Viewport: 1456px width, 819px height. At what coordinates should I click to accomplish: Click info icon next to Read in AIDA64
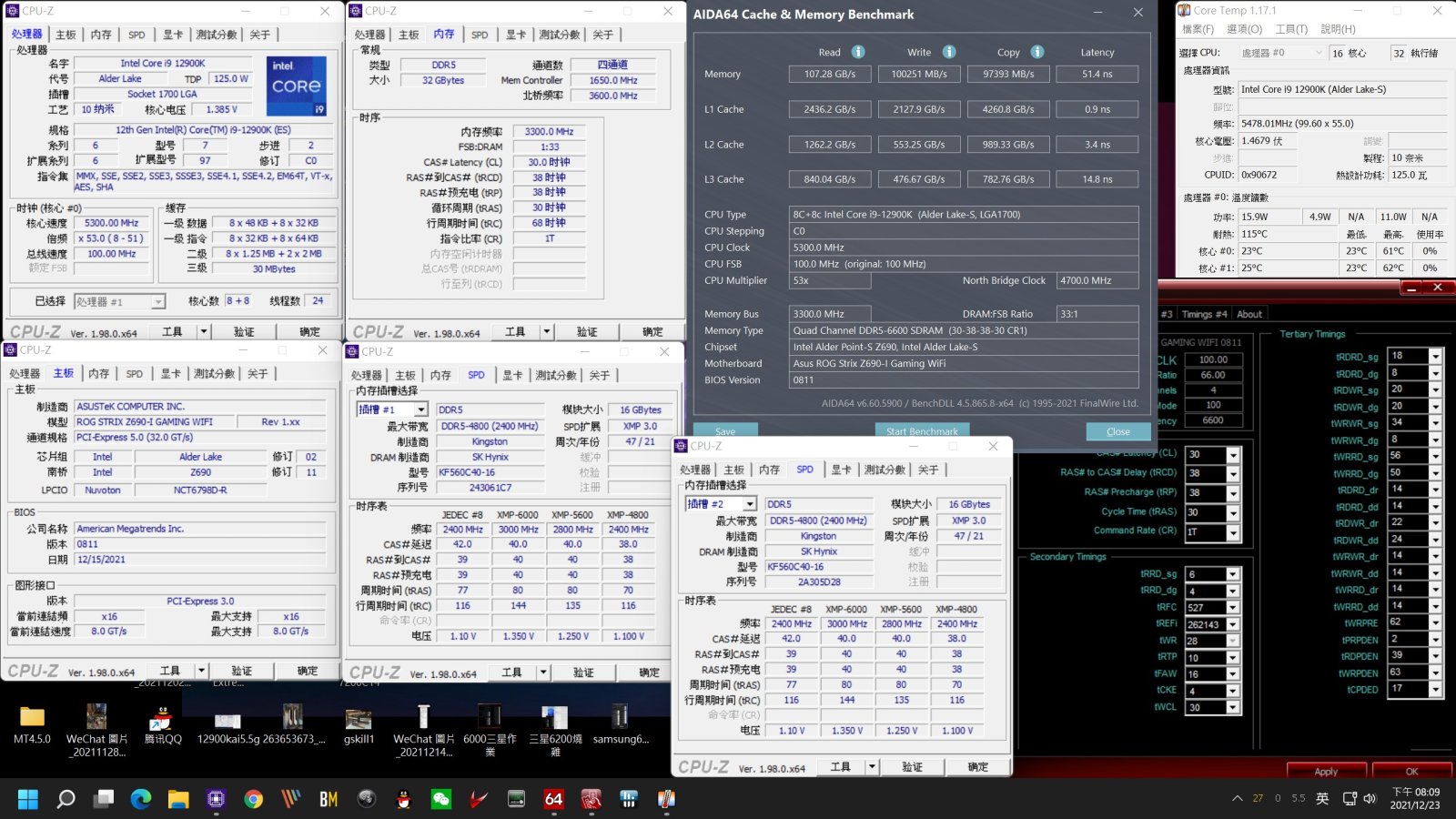858,52
